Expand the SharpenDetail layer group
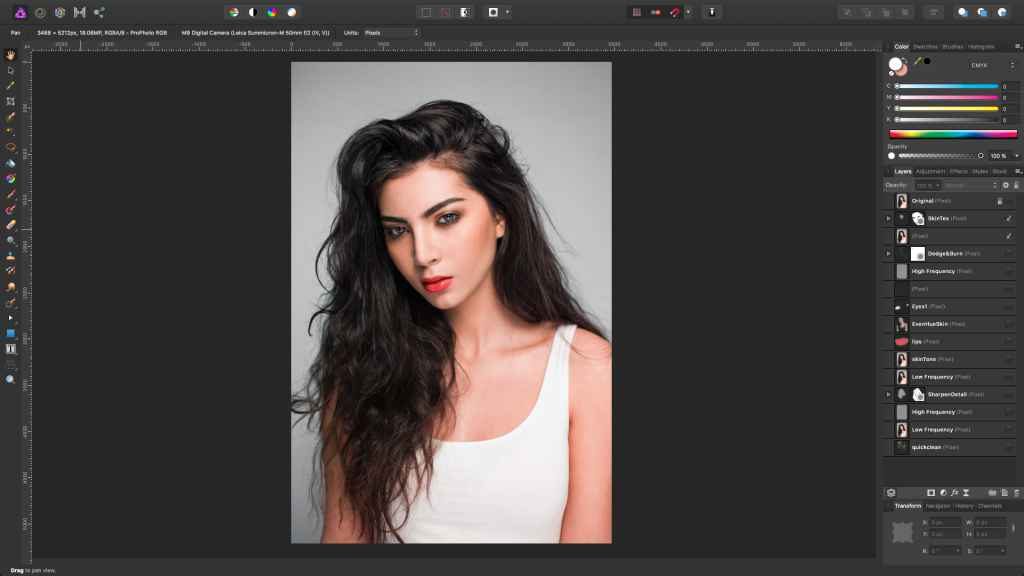Viewport: 1024px width, 576px height. (888, 394)
